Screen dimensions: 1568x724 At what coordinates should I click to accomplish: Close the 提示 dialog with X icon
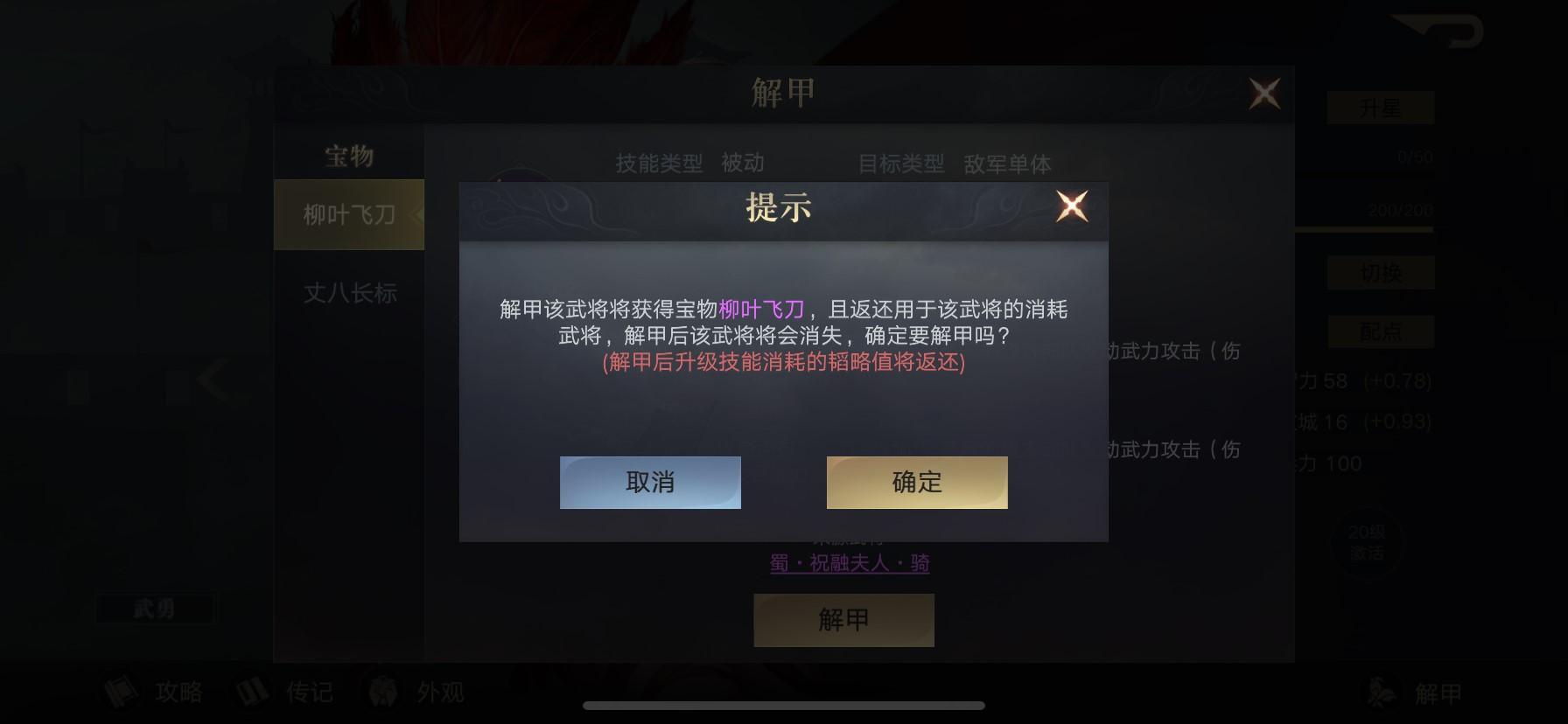[x=1072, y=207]
